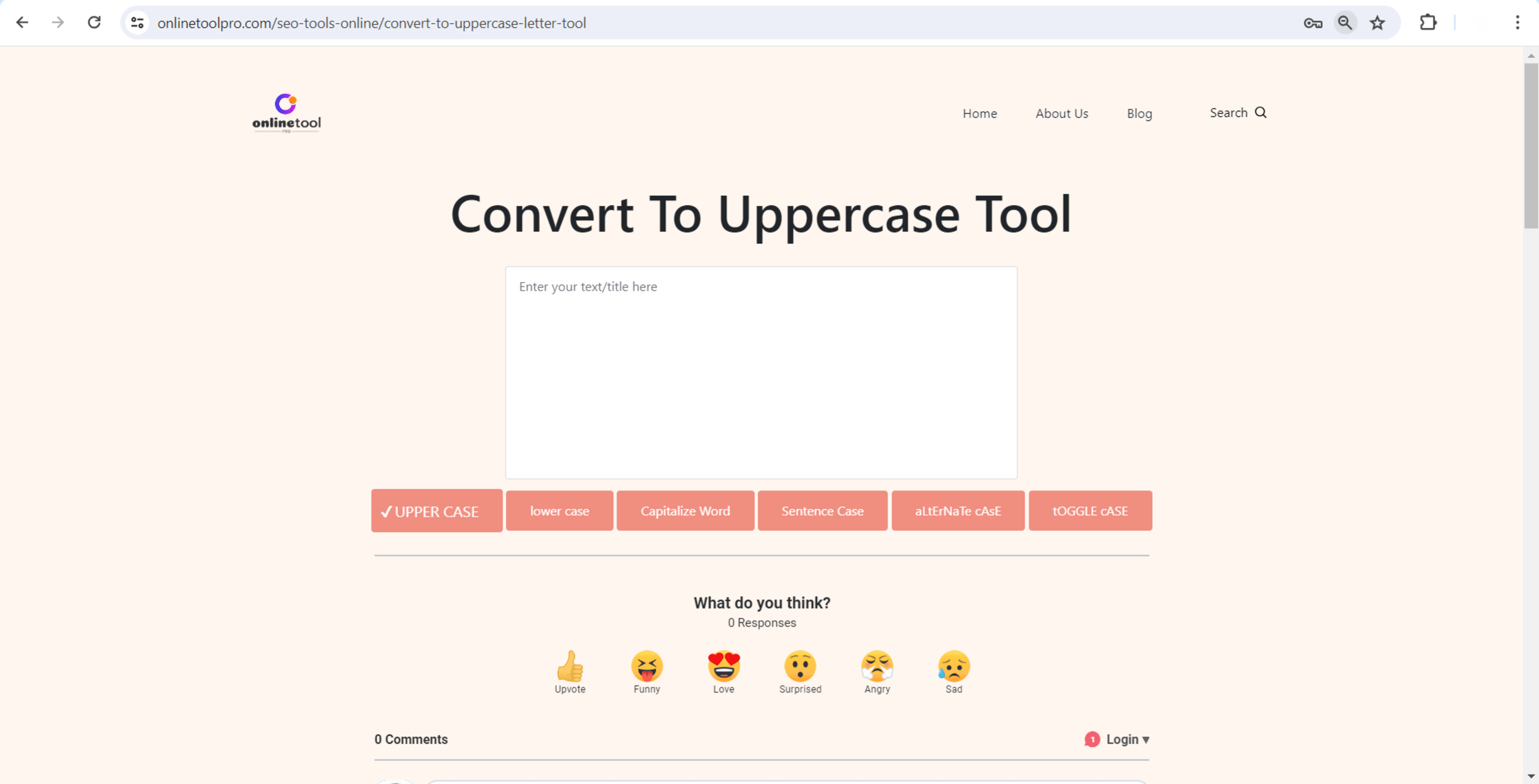This screenshot has width=1539, height=784.
Task: Click the search magnifier icon in header
Action: (1261, 112)
